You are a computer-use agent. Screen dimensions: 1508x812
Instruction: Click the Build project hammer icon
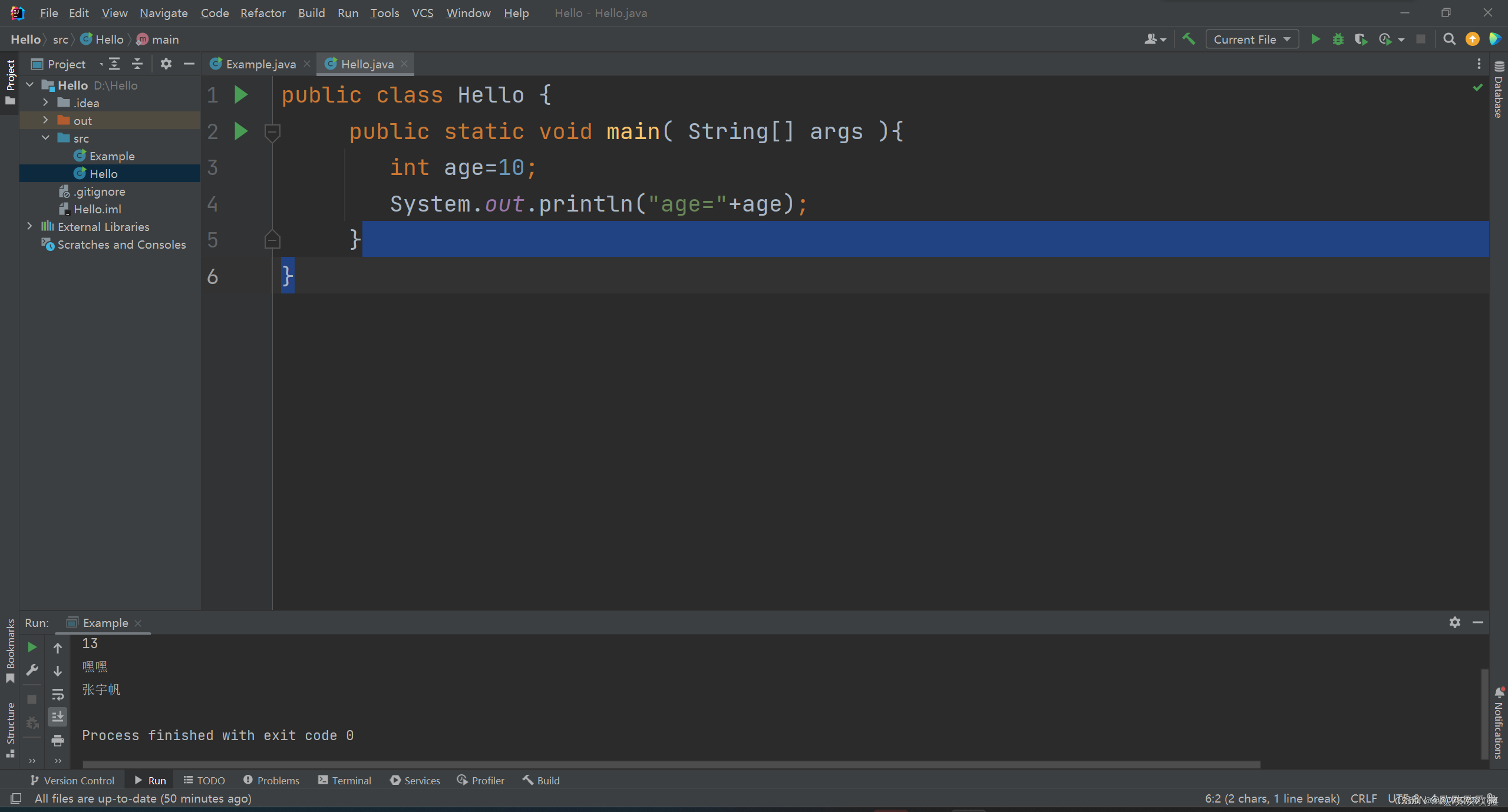1189,39
